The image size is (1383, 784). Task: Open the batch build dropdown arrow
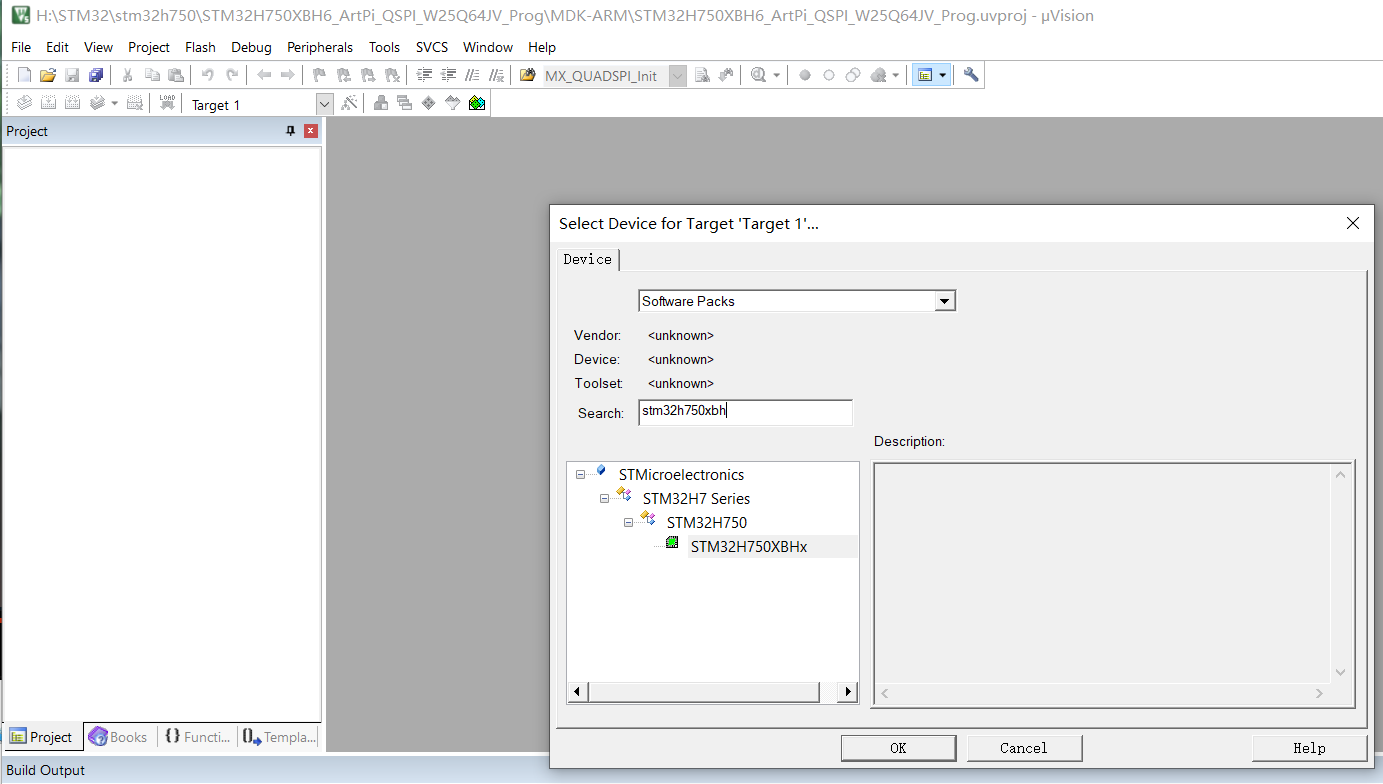coord(114,103)
